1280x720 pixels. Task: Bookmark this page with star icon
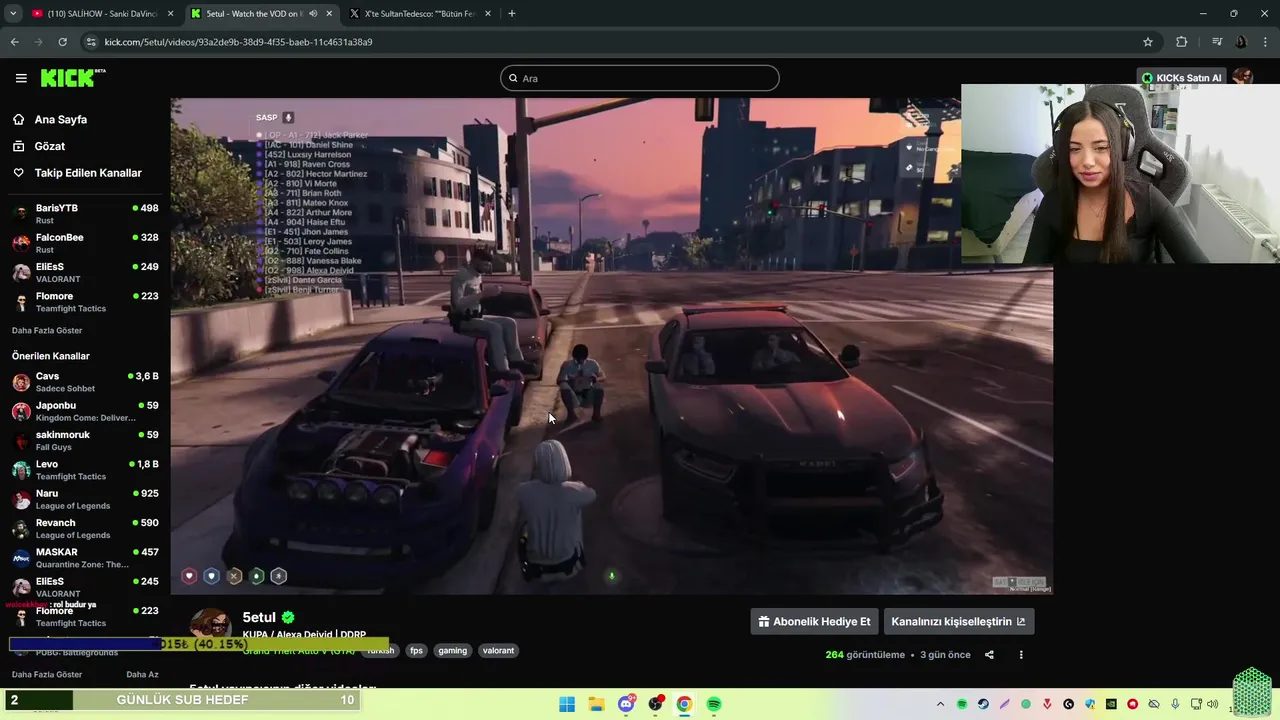[x=1148, y=42]
